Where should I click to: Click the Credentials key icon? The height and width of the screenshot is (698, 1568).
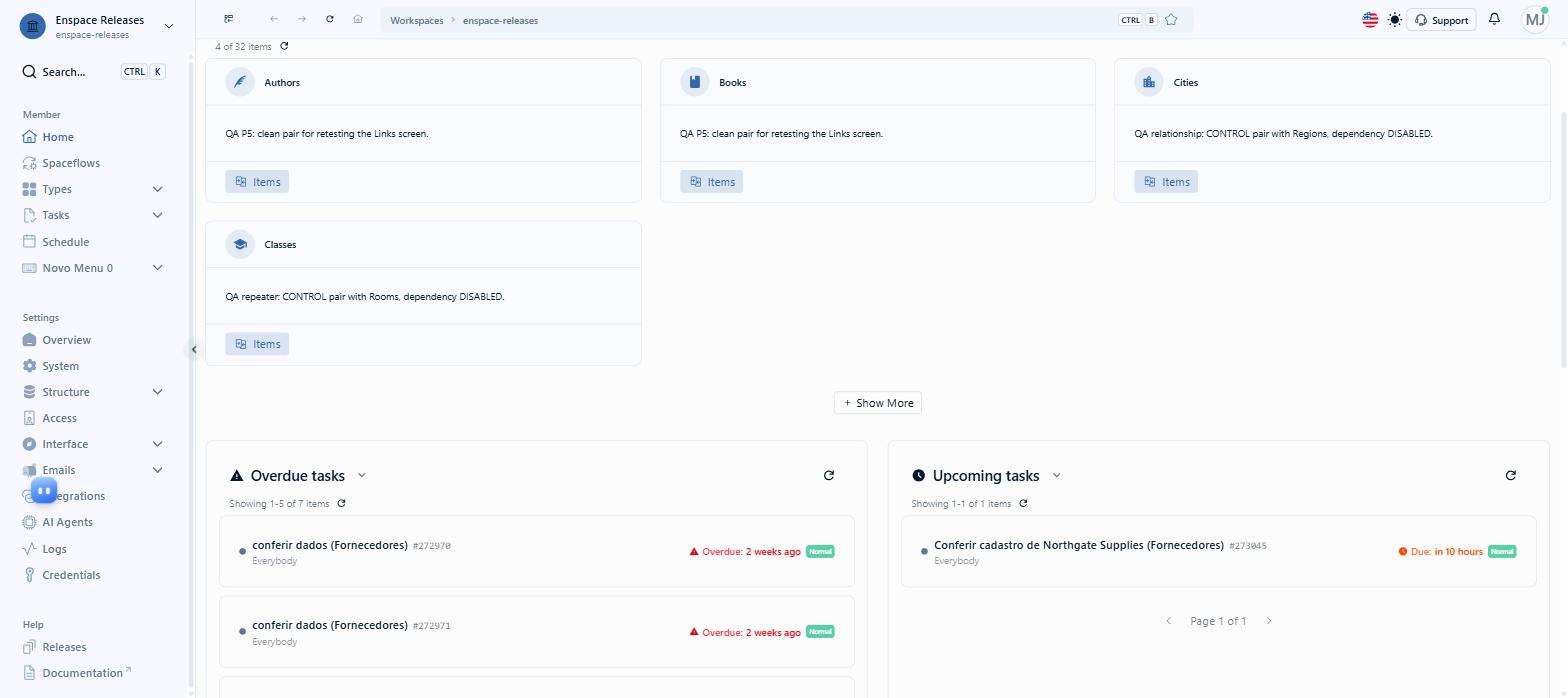coord(29,575)
